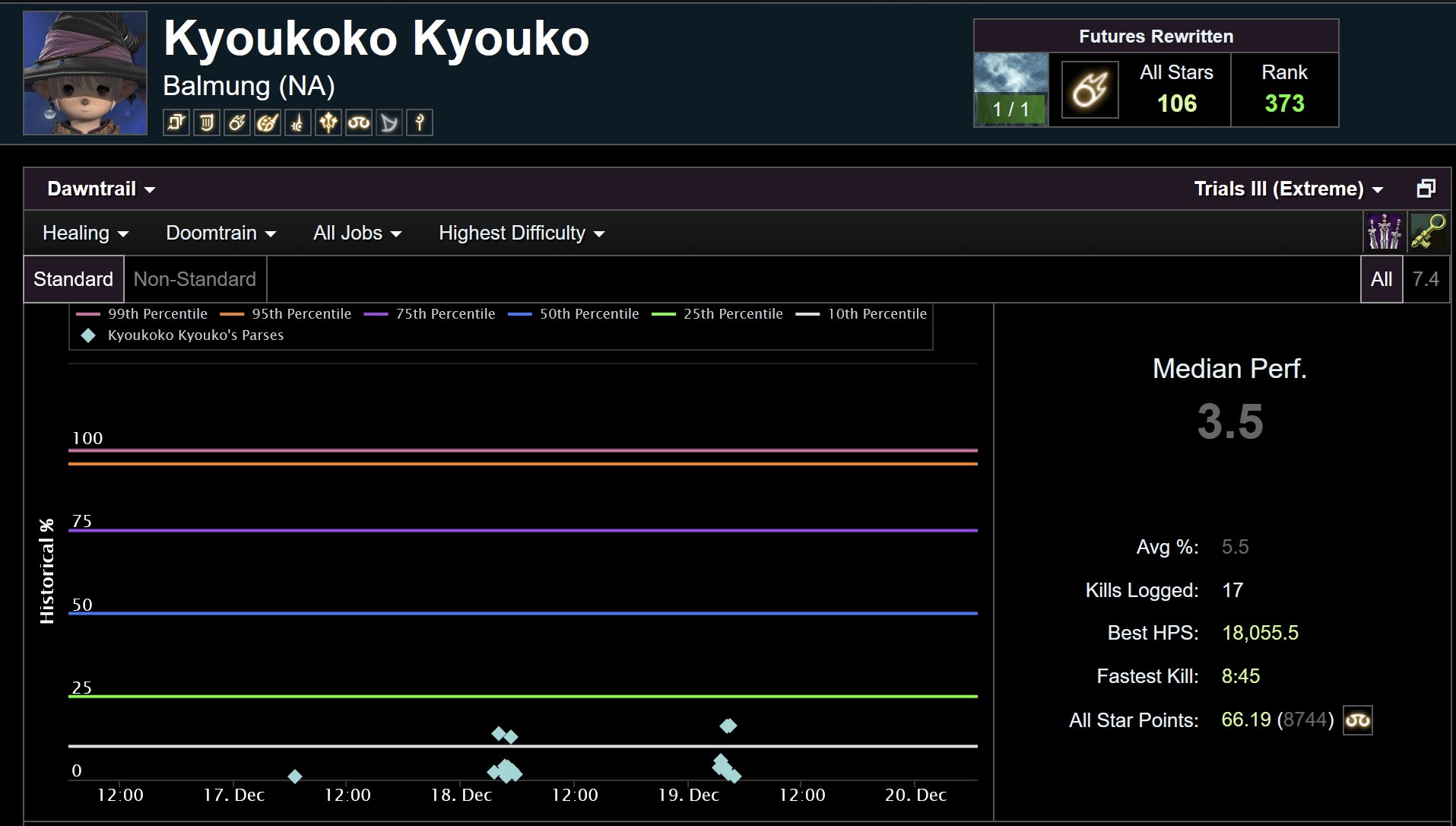This screenshot has width=1456, height=826.
Task: Select the Black Mage comet icon under Balmung
Action: click(x=237, y=122)
